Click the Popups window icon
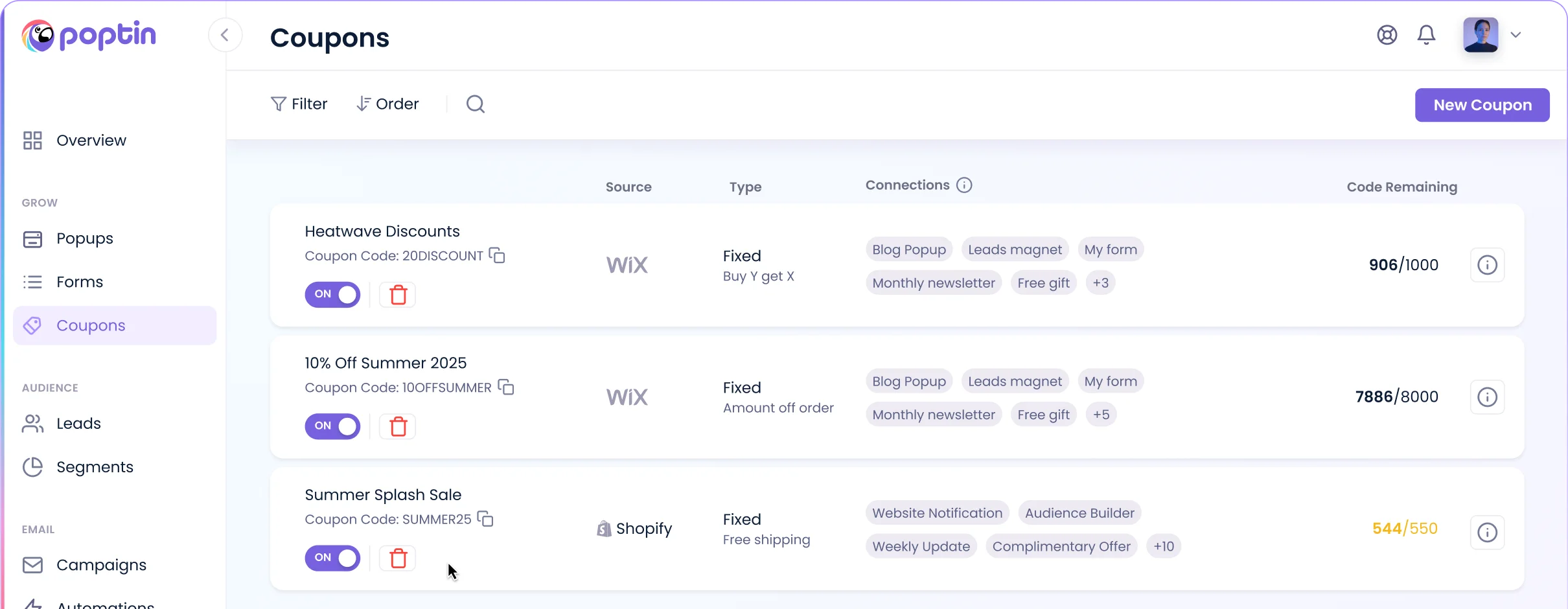The image size is (1568, 609). 32,239
